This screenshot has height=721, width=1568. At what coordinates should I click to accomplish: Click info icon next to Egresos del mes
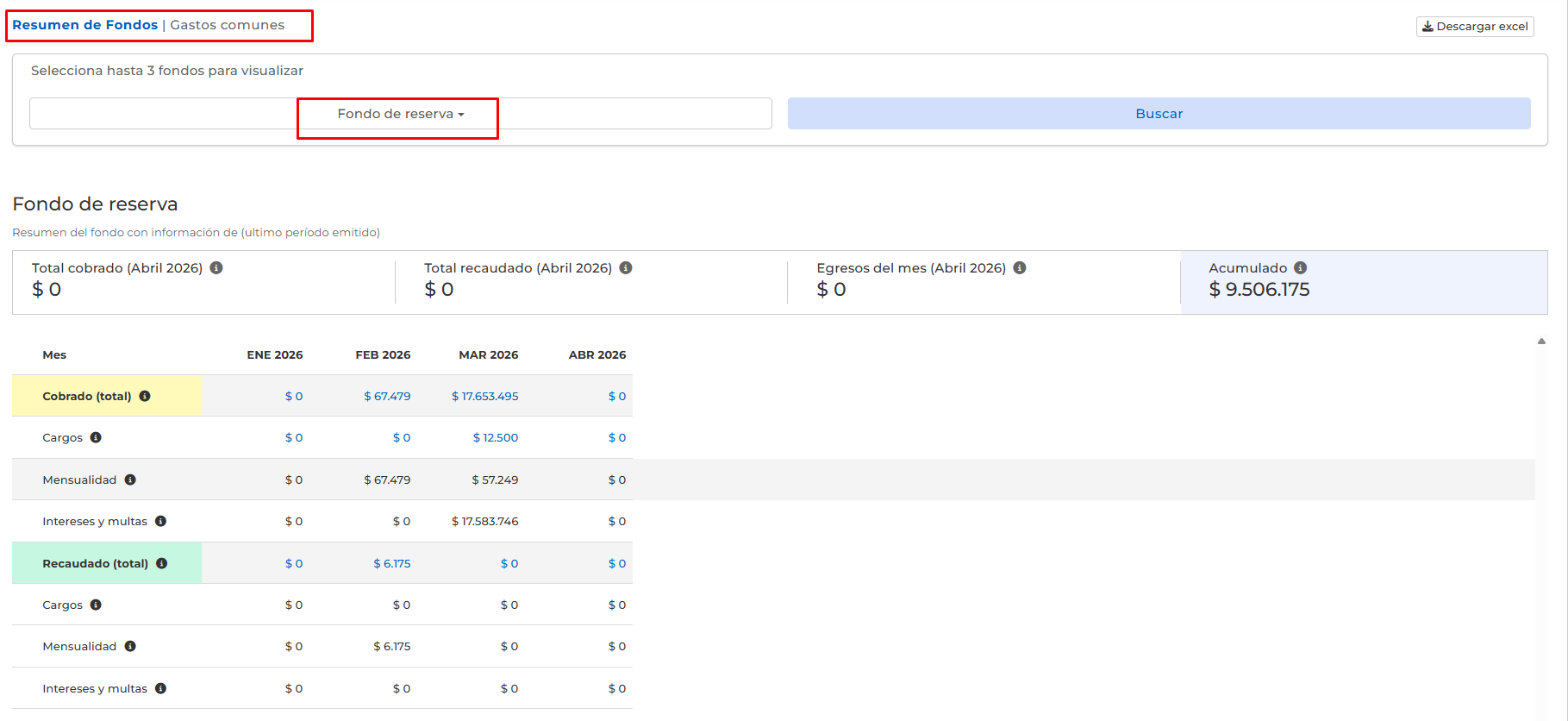[1020, 268]
